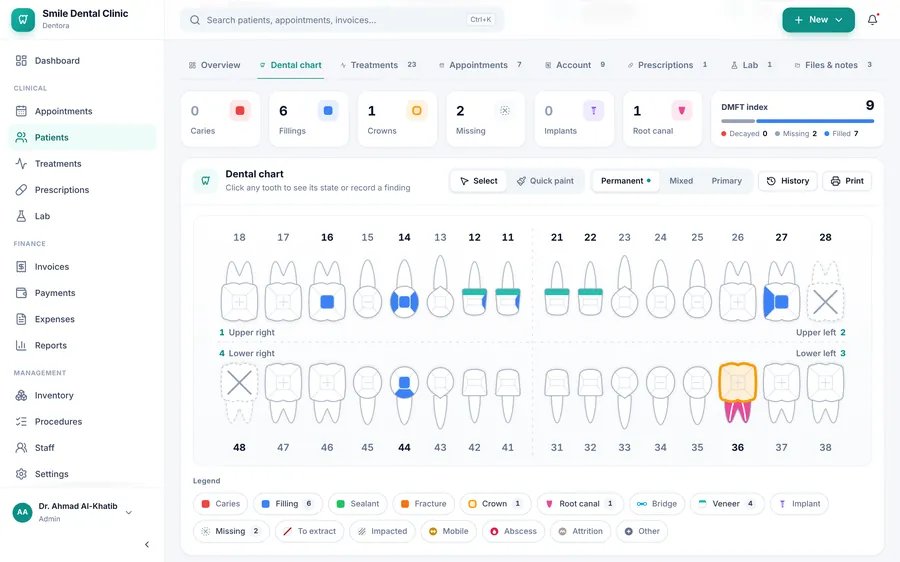The image size is (900, 562).
Task: Click the Implants purple stat icon
Action: [593, 111]
